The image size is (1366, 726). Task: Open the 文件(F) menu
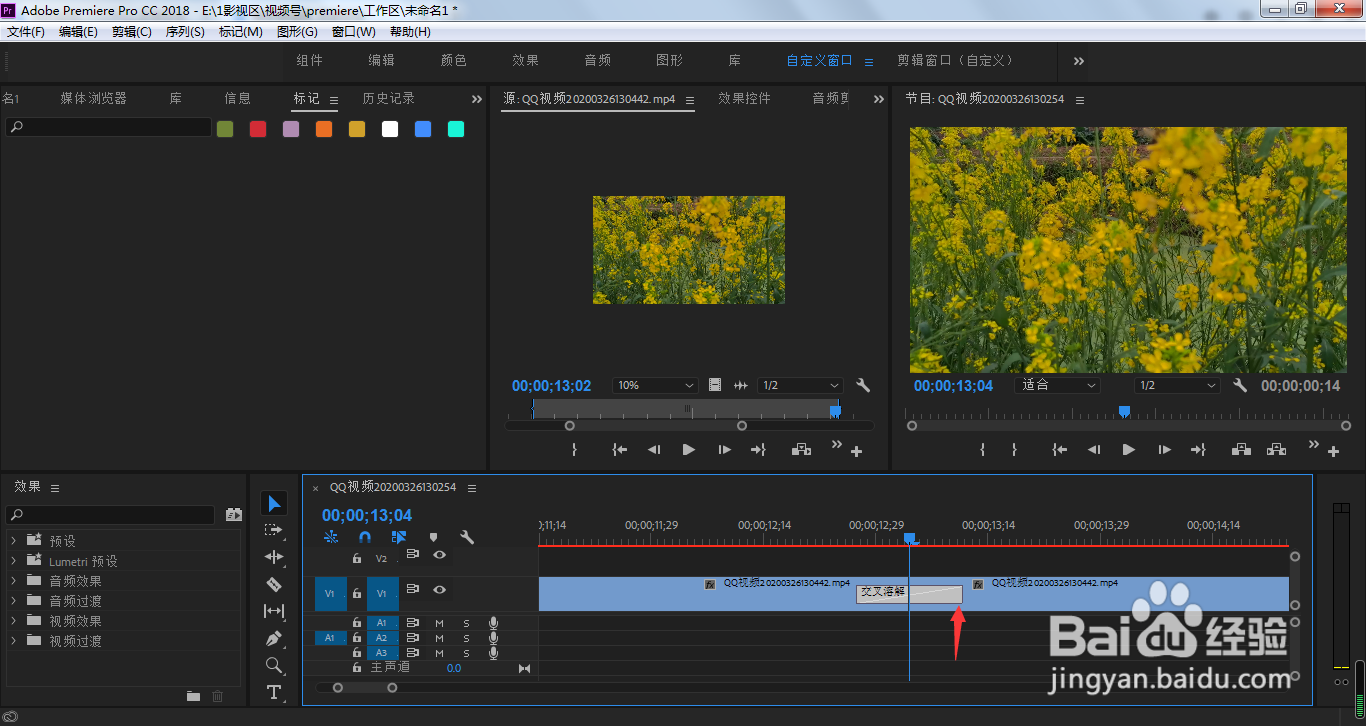click(26, 32)
